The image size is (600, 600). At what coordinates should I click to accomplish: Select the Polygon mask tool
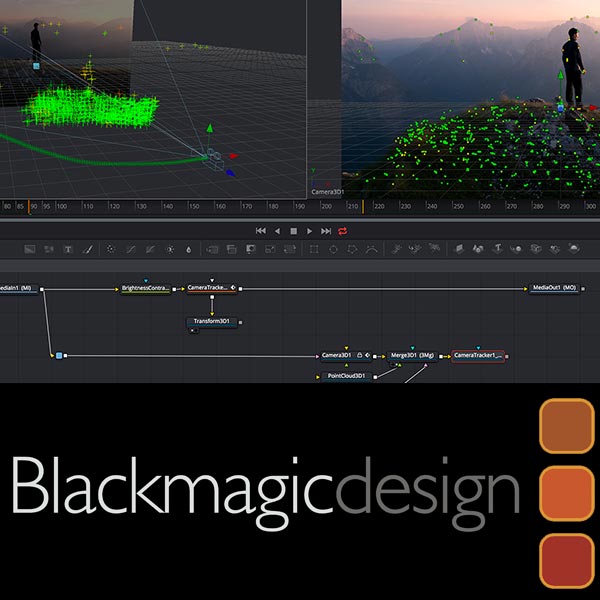pyautogui.click(x=352, y=249)
